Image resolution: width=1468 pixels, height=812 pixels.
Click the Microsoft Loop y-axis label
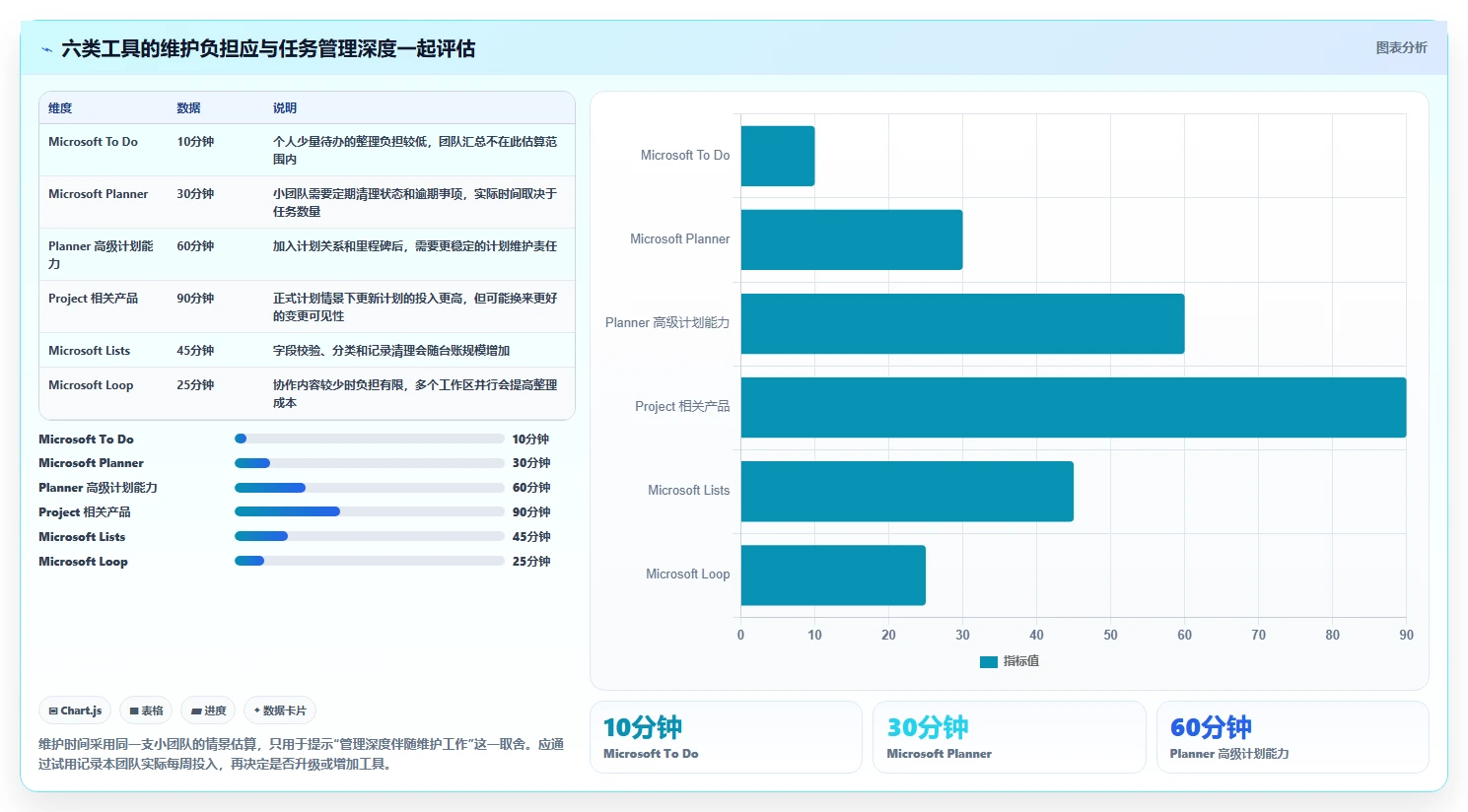click(x=688, y=575)
